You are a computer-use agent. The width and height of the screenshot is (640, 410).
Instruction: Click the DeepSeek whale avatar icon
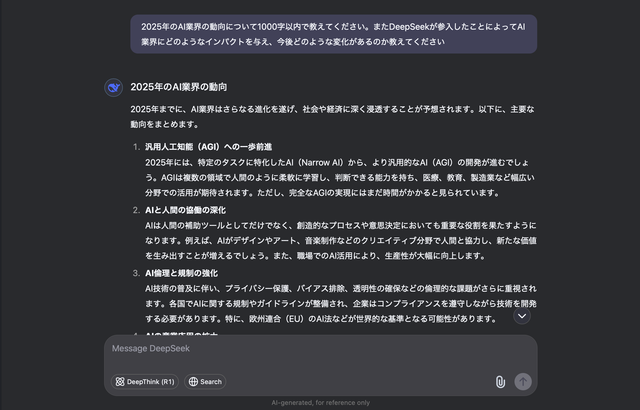[x=113, y=87]
